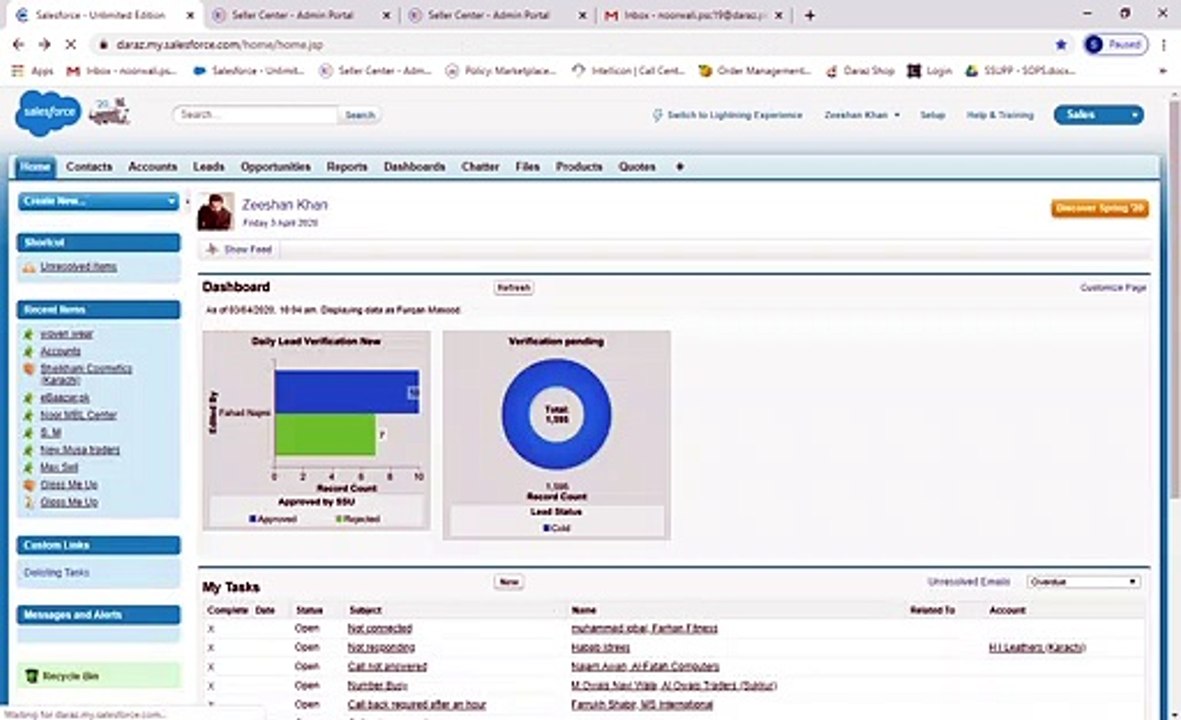Open the Zeeshan Khan user menu
The height and width of the screenshot is (720, 1181).
pos(862,114)
